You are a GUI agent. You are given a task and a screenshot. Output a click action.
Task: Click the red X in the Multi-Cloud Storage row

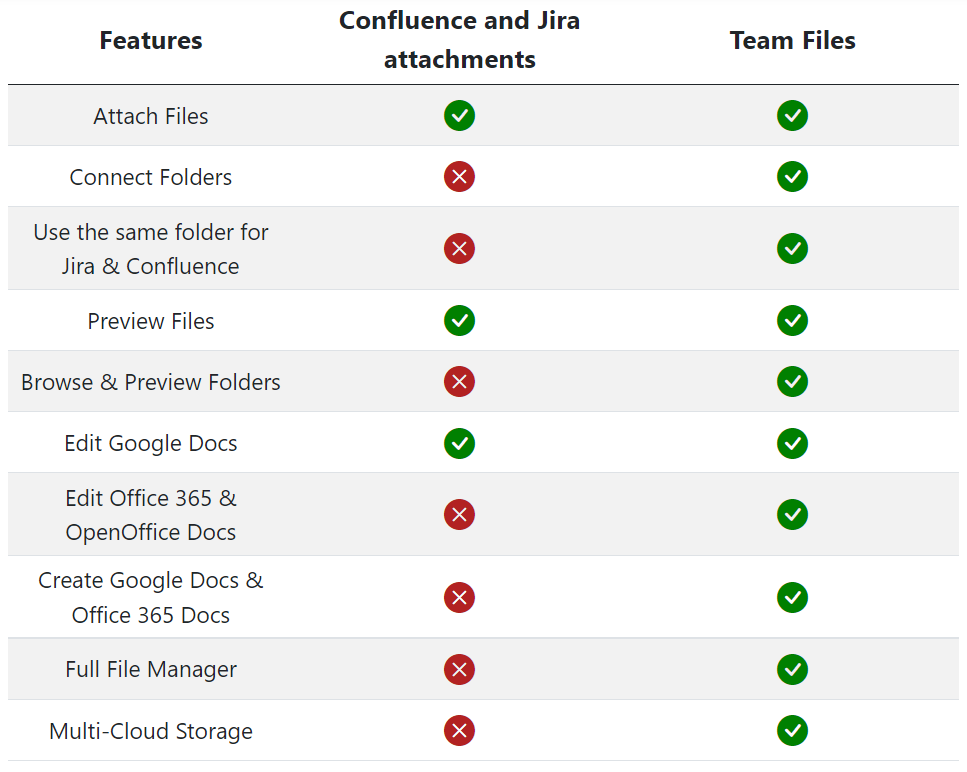click(459, 731)
